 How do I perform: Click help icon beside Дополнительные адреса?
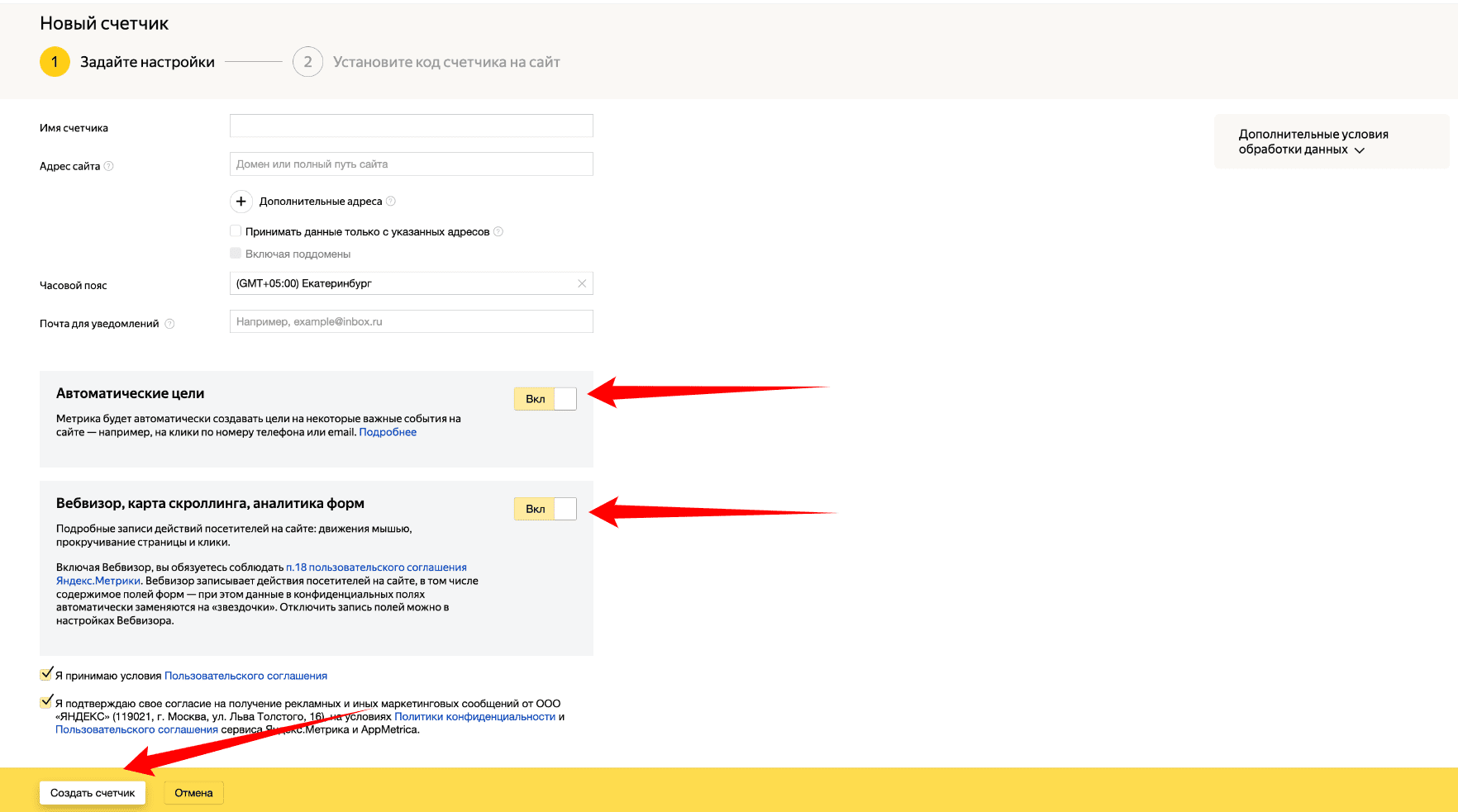pos(391,201)
